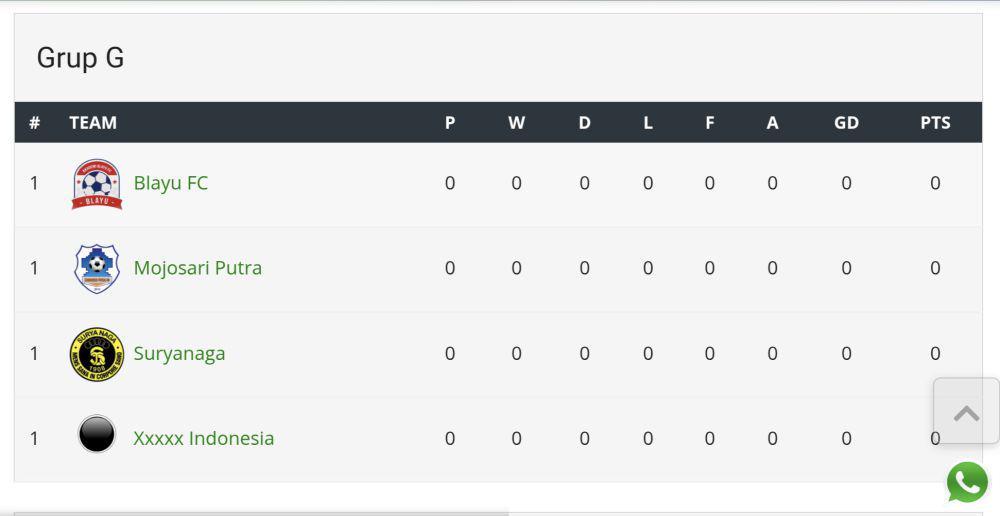Viewport: 1000px width, 516px height.
Task: Open the Suryanaga team link
Action: pos(179,353)
